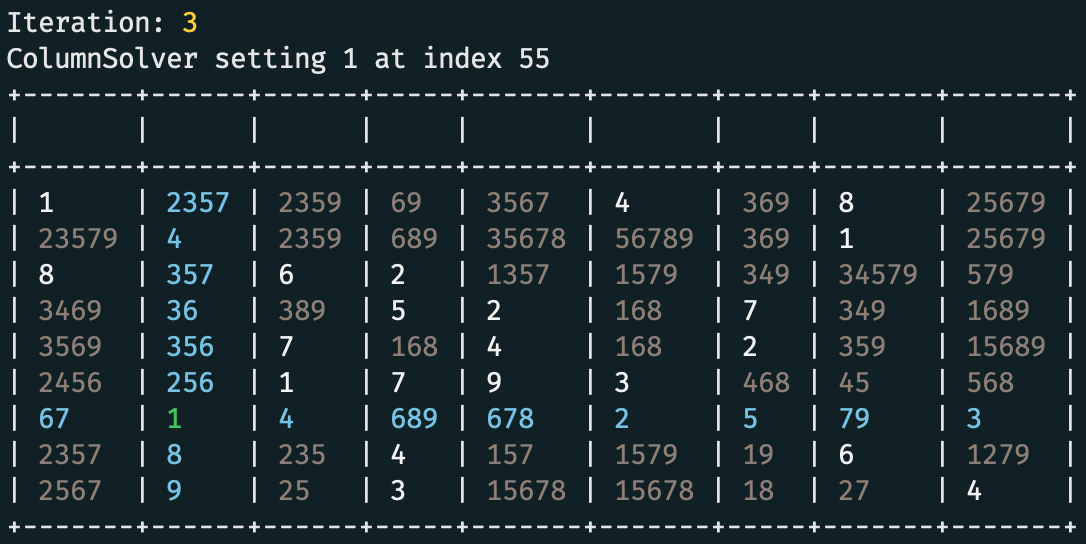Image resolution: width=1086 pixels, height=544 pixels.
Task: Click the gray 2357 candidates cell
Action: 70,455
